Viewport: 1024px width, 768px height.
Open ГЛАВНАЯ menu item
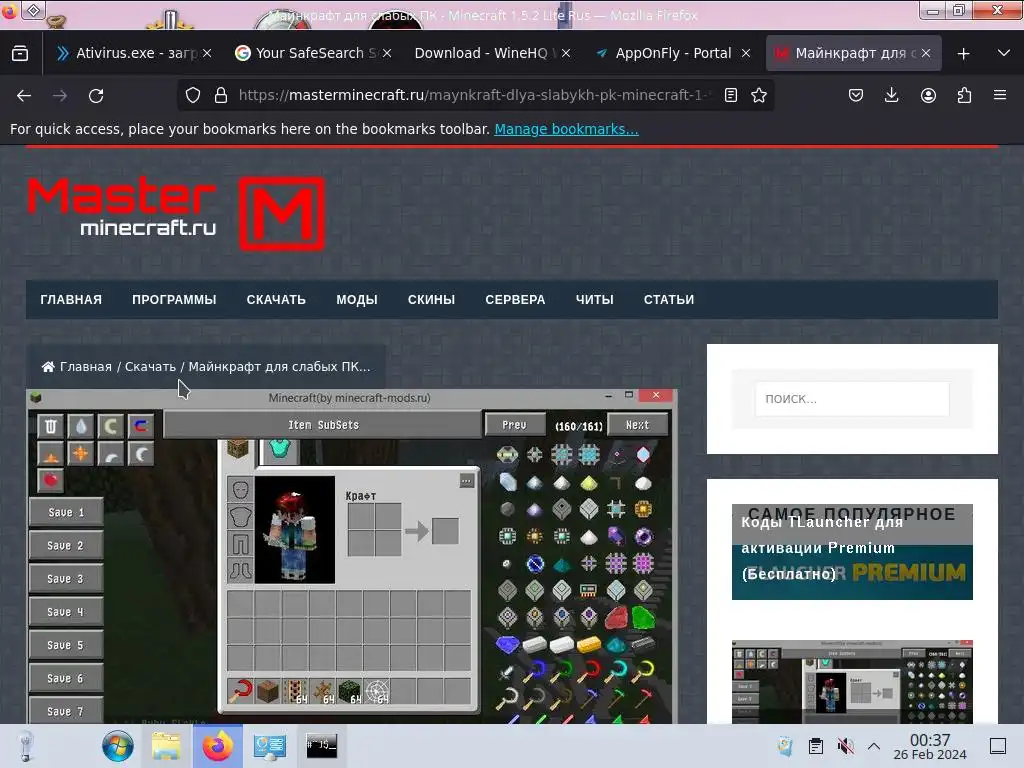71,300
